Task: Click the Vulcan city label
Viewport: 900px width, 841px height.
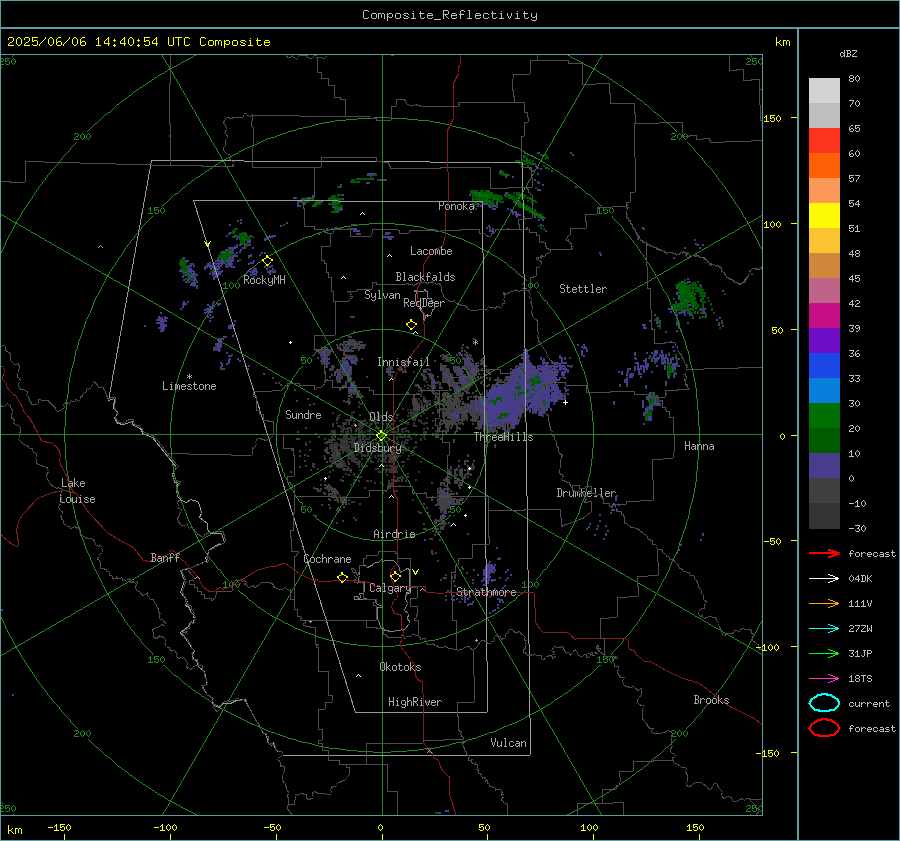Action: (508, 743)
